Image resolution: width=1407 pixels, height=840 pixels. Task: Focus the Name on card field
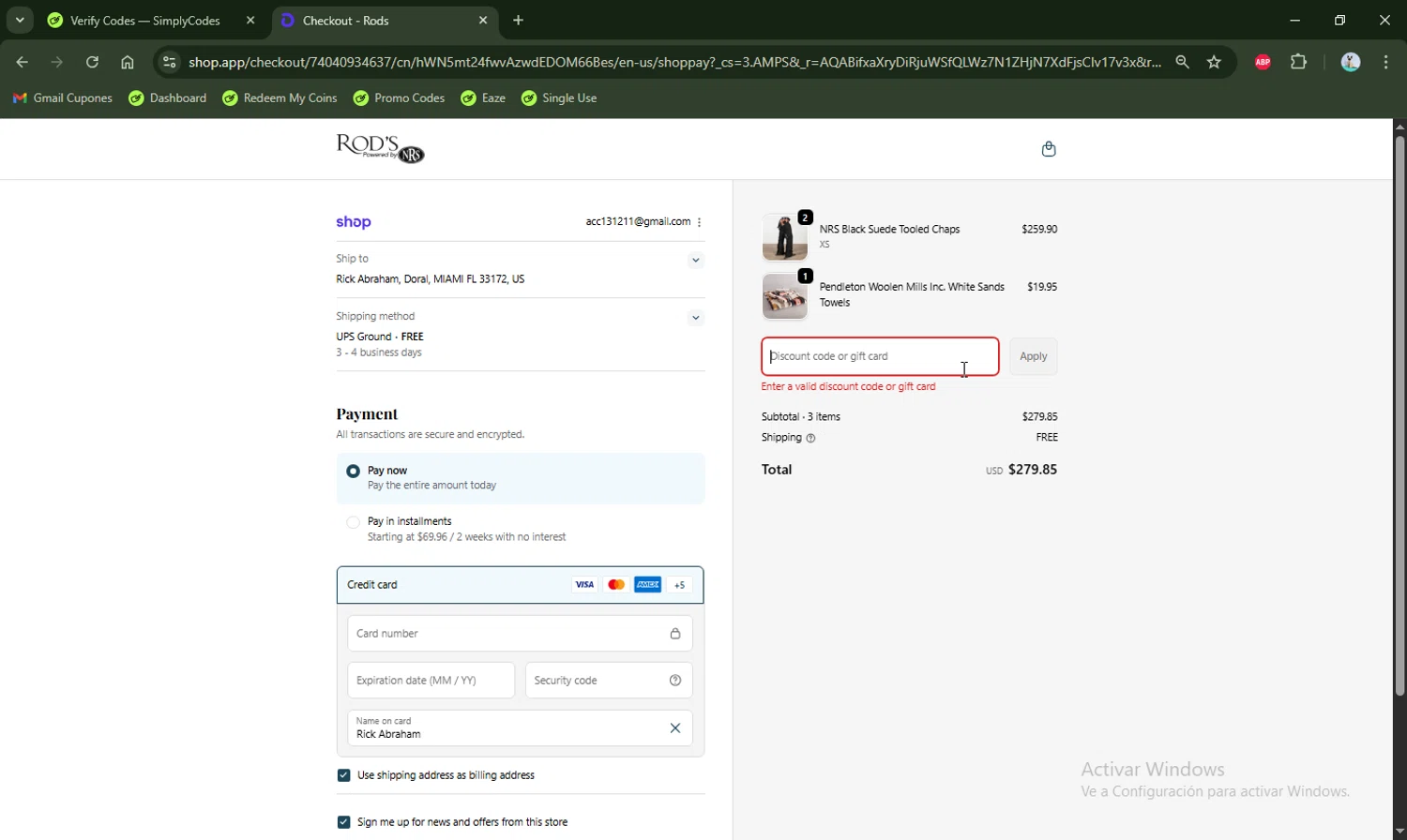click(520, 728)
